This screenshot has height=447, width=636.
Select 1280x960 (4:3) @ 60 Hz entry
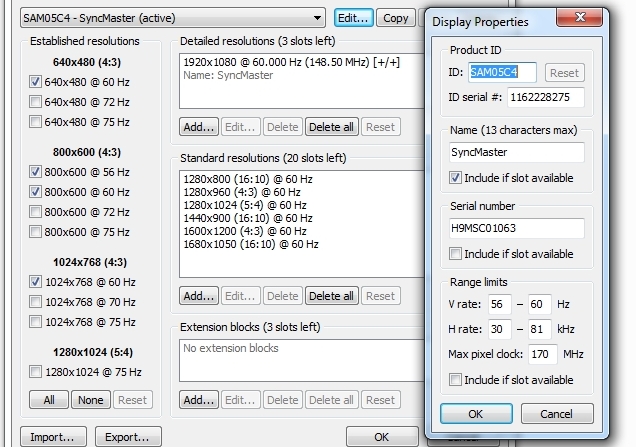pyautogui.click(x=242, y=192)
